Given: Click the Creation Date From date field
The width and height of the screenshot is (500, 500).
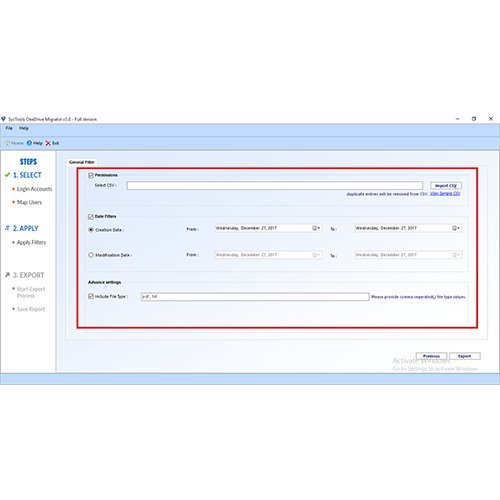Looking at the screenshot, I should (268, 228).
